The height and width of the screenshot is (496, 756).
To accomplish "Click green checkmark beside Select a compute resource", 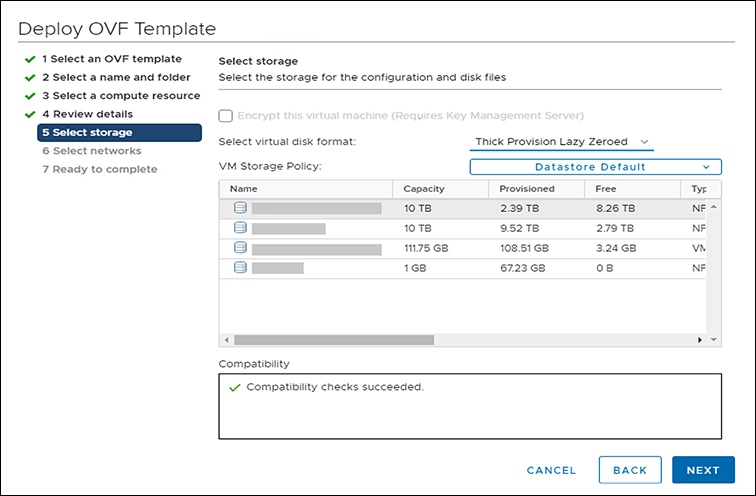I will tap(30, 96).
